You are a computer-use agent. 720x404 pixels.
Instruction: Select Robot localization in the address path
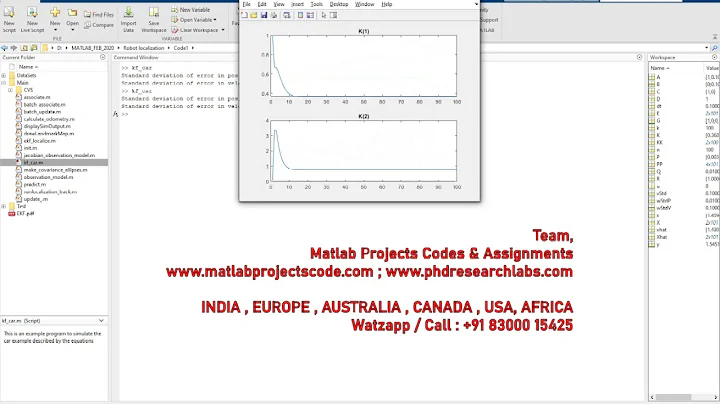(x=144, y=48)
